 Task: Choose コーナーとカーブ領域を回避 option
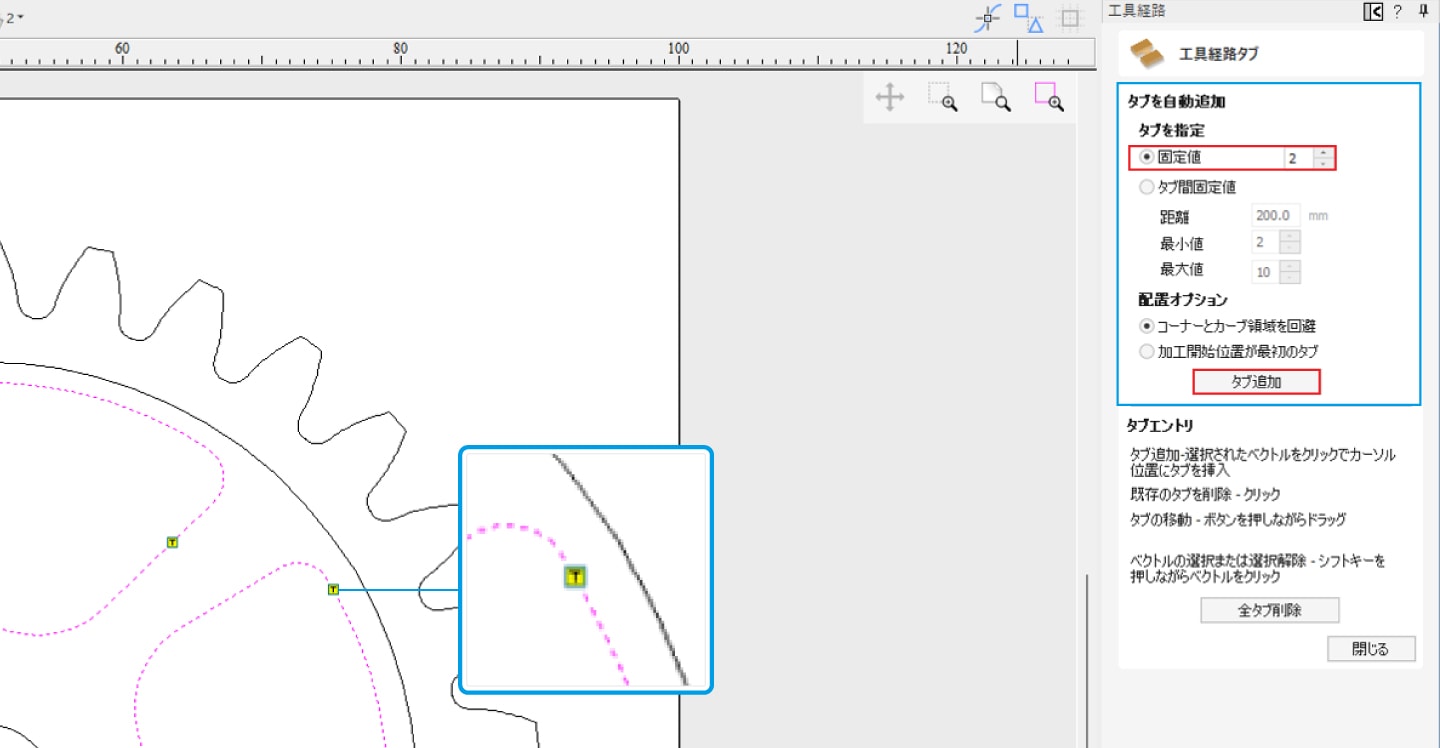[x=1148, y=326]
